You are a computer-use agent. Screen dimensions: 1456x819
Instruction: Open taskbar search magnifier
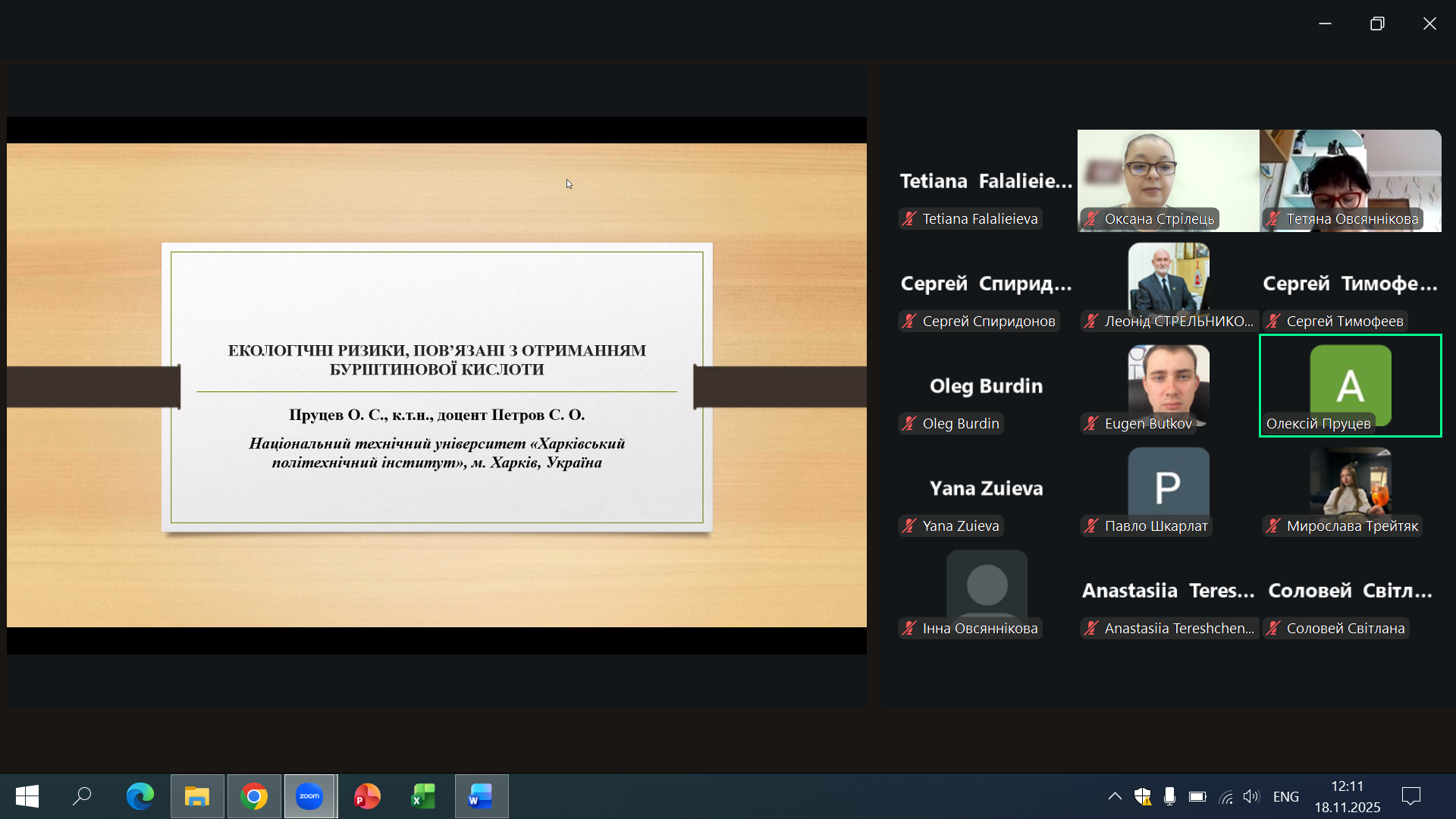click(x=82, y=796)
